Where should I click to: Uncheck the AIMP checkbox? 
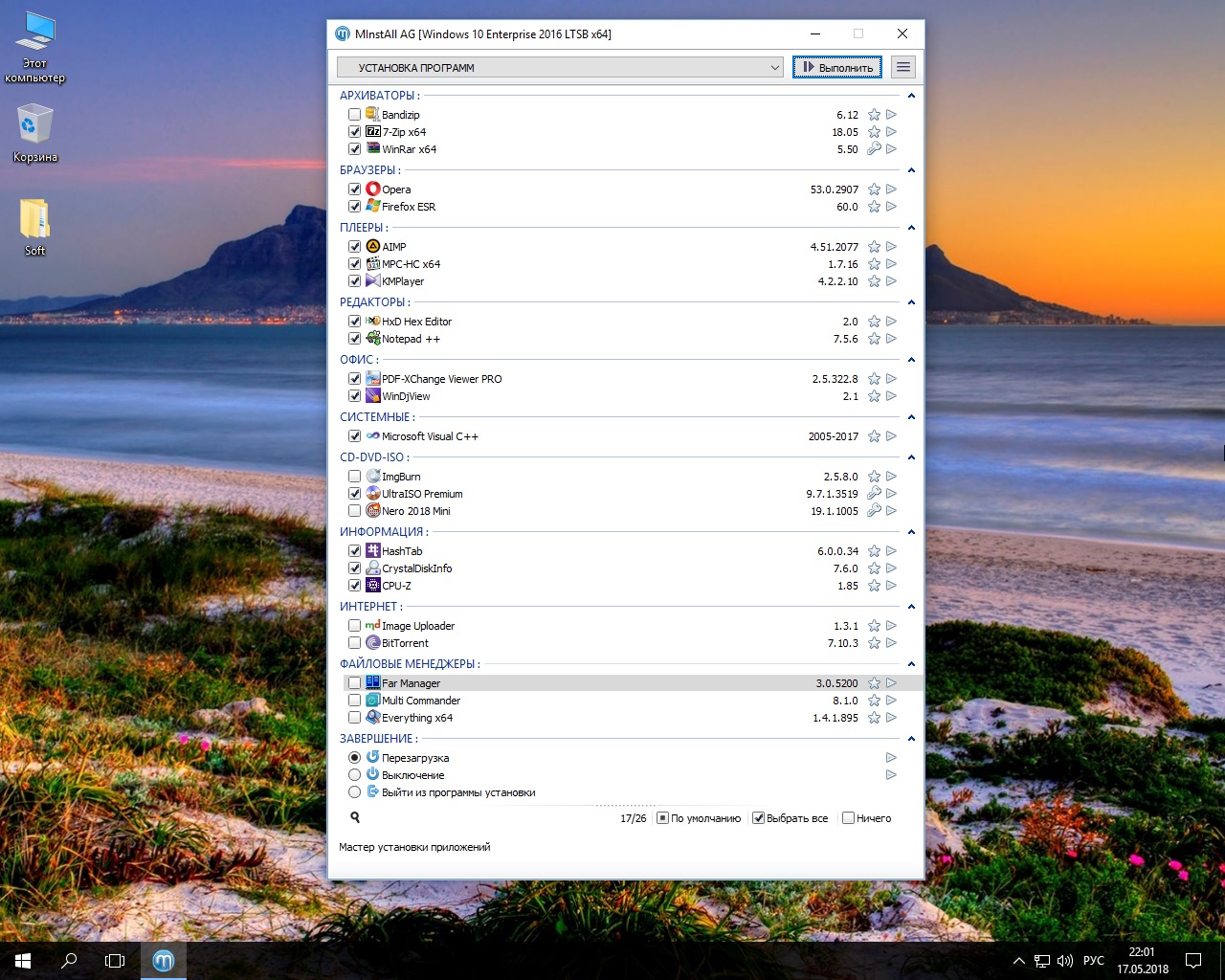pos(354,247)
